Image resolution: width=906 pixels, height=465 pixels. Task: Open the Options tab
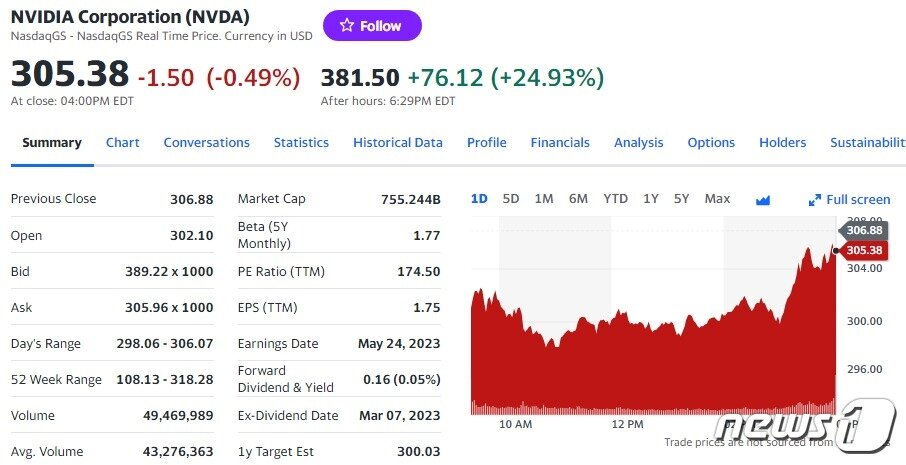pos(711,143)
